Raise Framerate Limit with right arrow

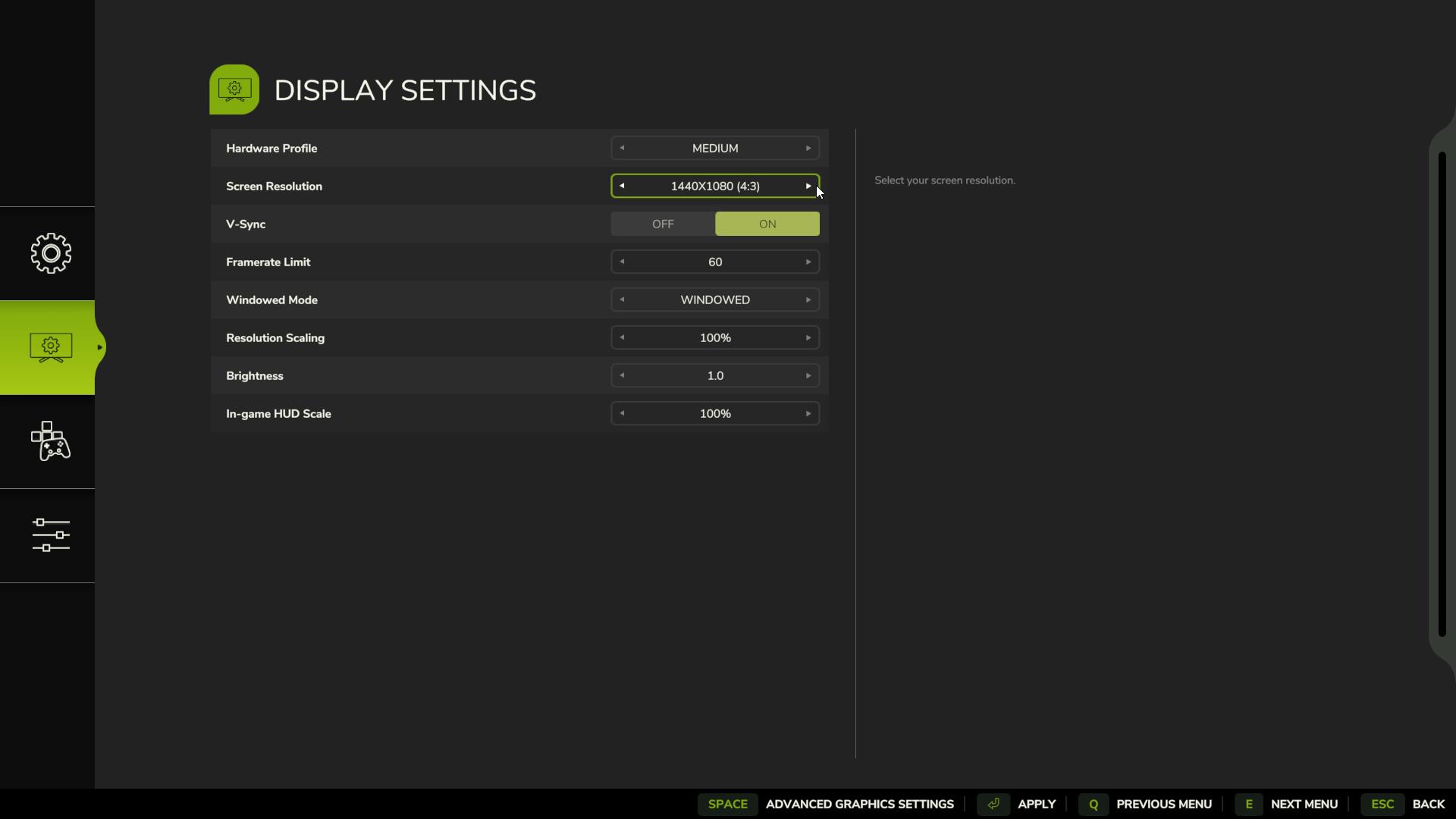coord(808,262)
